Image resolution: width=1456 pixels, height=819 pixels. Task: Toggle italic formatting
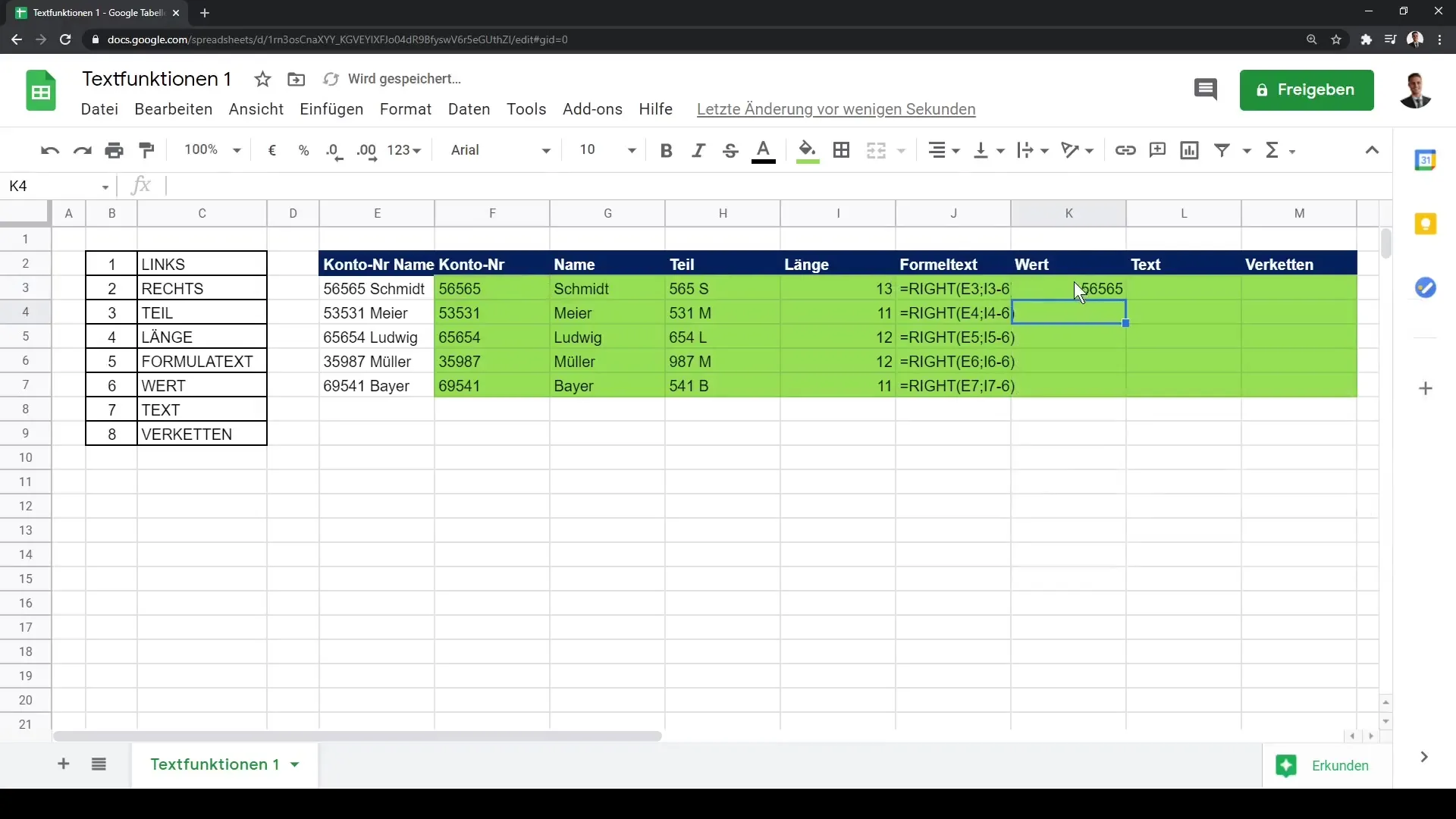698,150
